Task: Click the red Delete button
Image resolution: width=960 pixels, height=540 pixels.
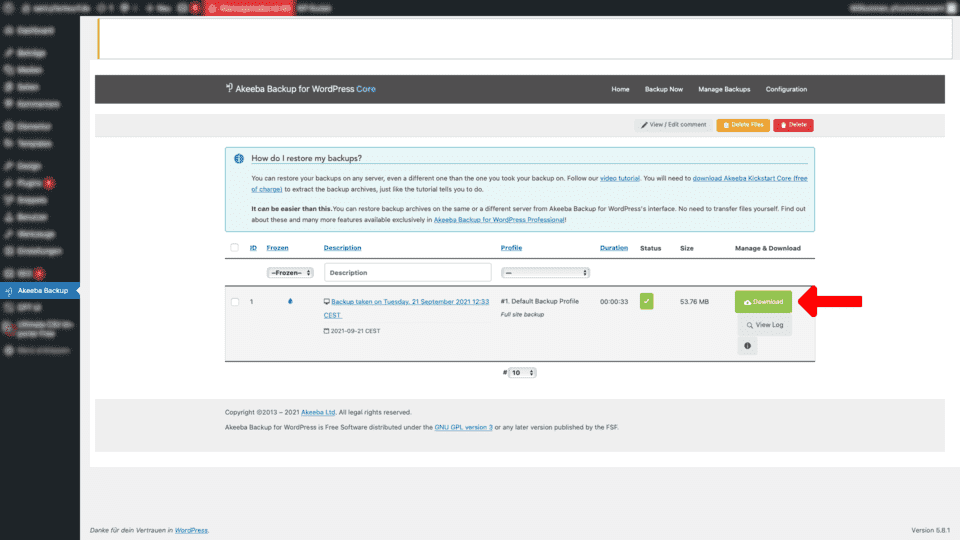Action: pos(793,125)
